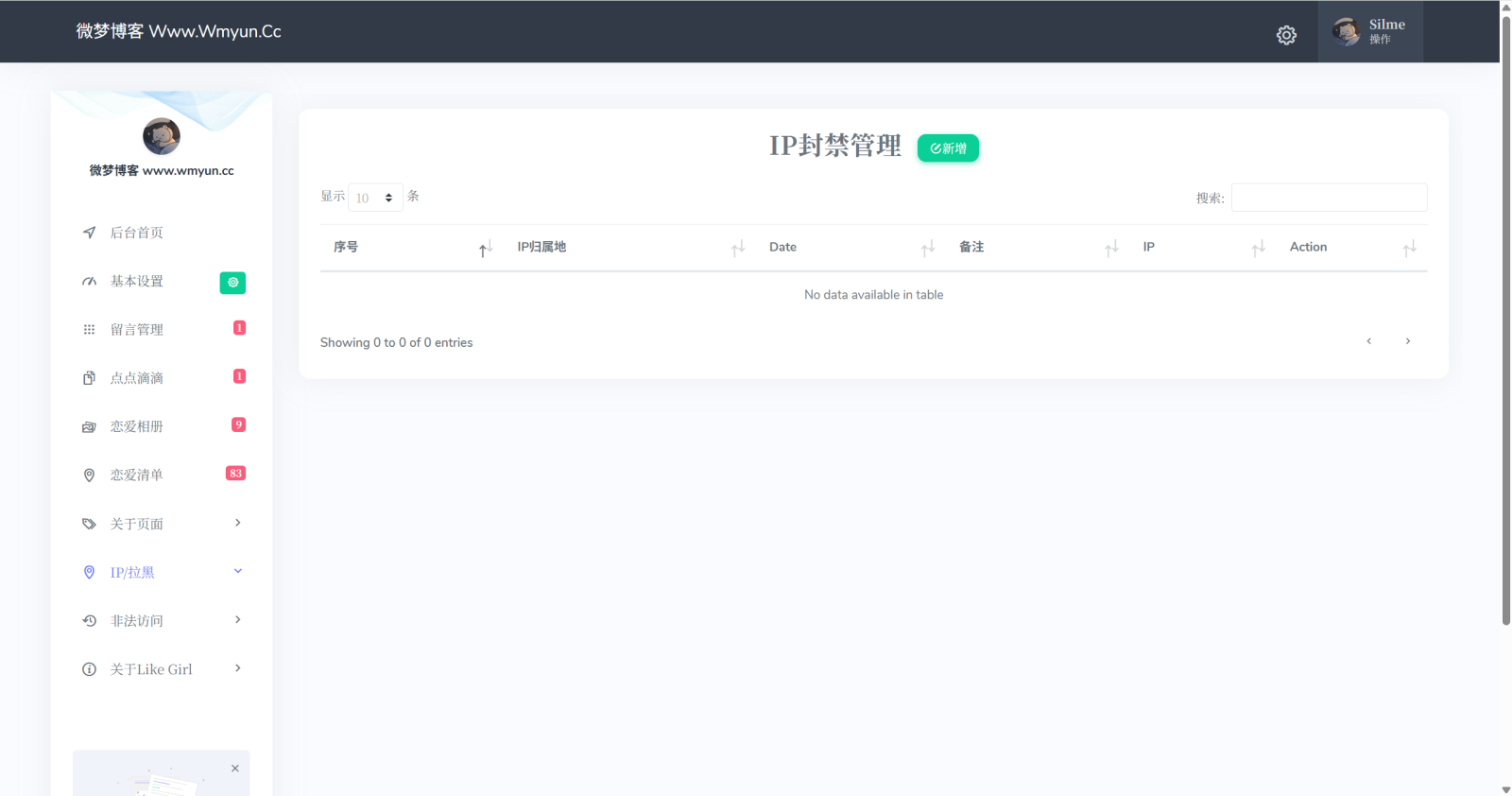Expand the 关于页面 submenu chevron
This screenshot has width=1512, height=796.
238,523
